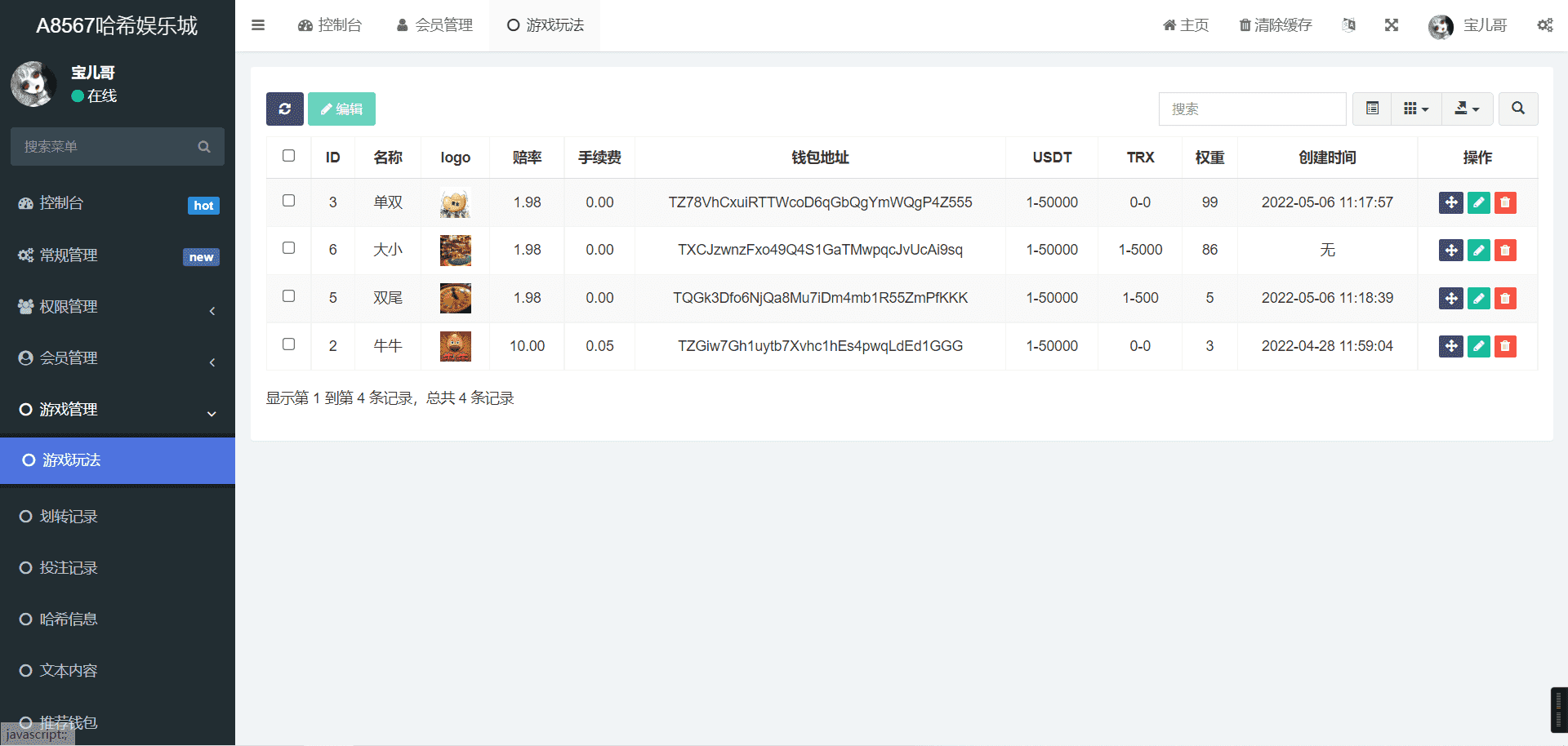The image size is (1568, 746).
Task: Select the checkbox for row ID 3
Action: click(x=288, y=201)
